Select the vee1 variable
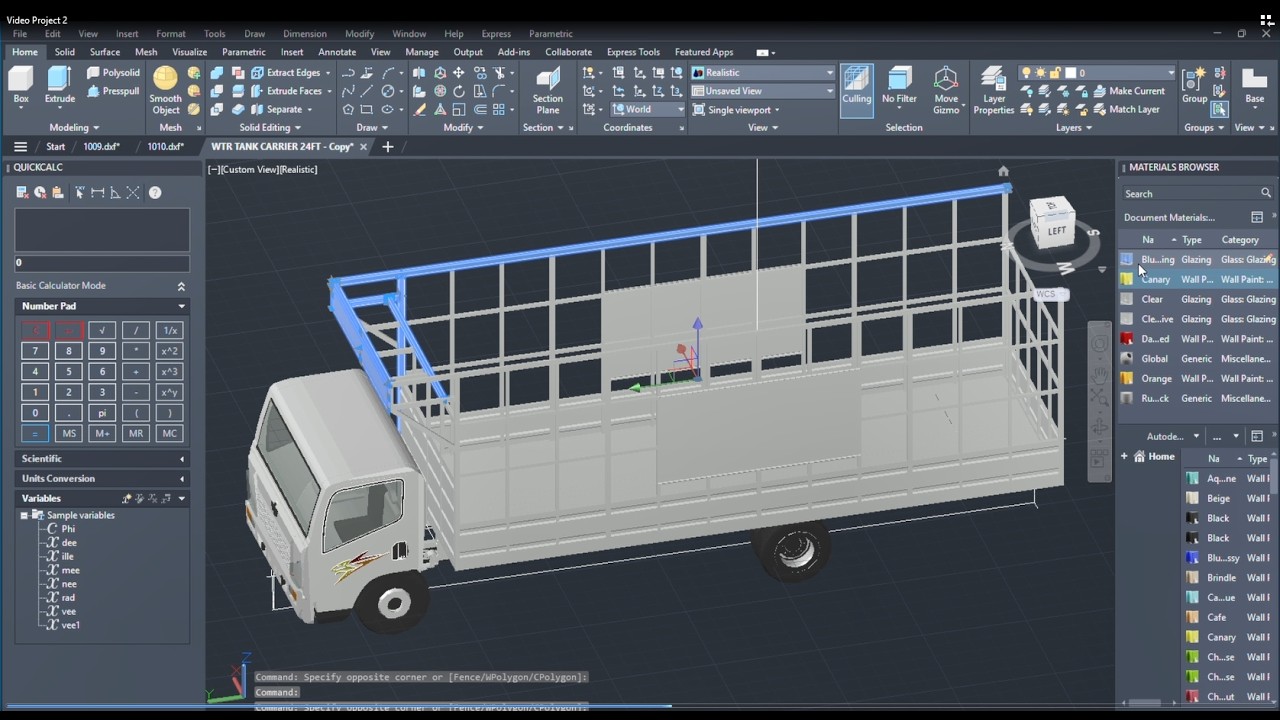The height and width of the screenshot is (720, 1280). (71, 625)
